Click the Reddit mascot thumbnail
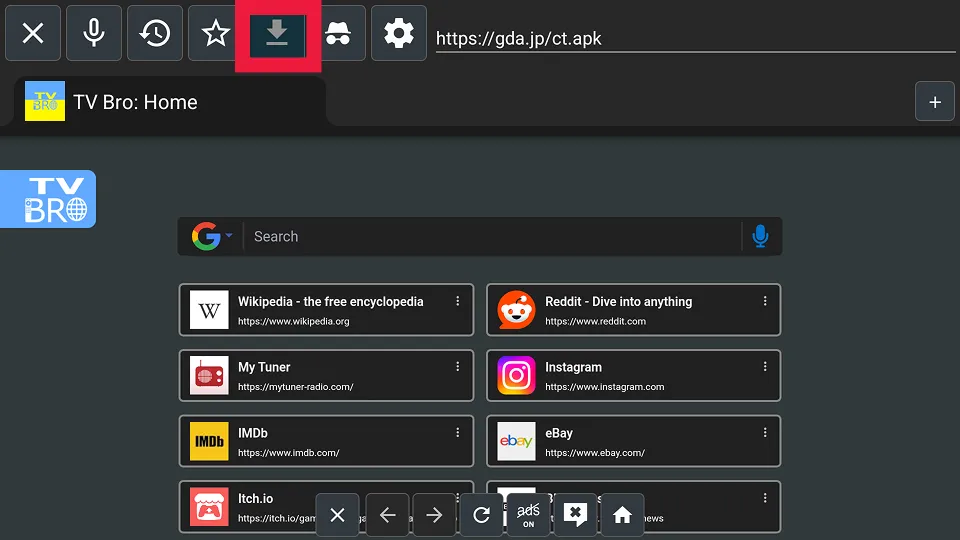 [516, 310]
